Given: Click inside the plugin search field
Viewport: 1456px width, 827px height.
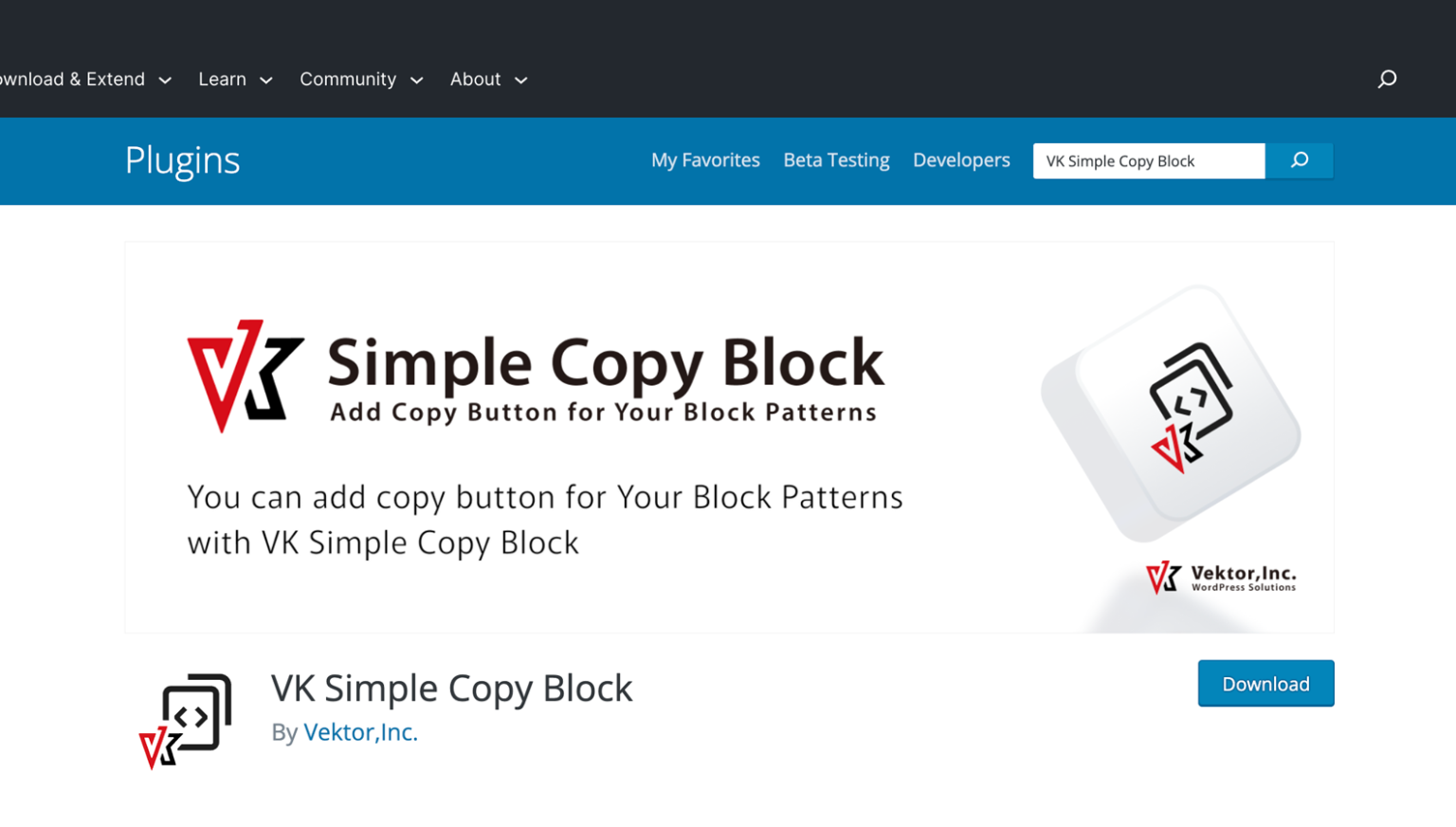Looking at the screenshot, I should [1148, 160].
